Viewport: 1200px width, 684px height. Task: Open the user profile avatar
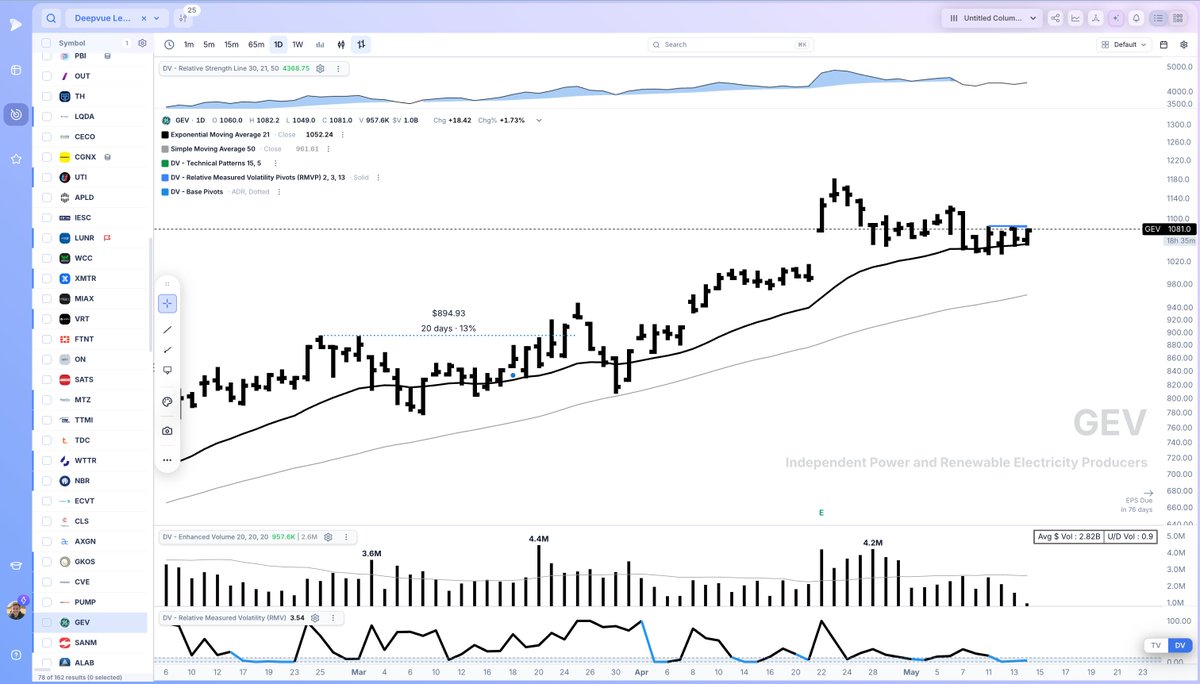pyautogui.click(x=15, y=609)
